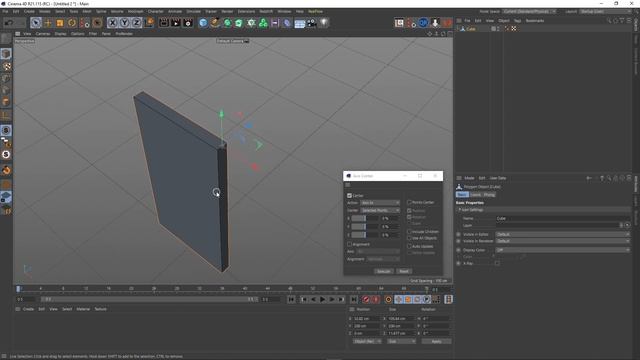This screenshot has width=640, height=360.
Task: Select the Scale tool
Action: click(x=60, y=23)
